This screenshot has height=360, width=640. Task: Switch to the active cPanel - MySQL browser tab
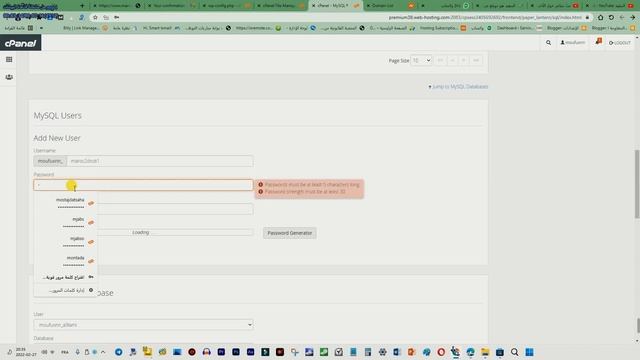[x=335, y=6]
